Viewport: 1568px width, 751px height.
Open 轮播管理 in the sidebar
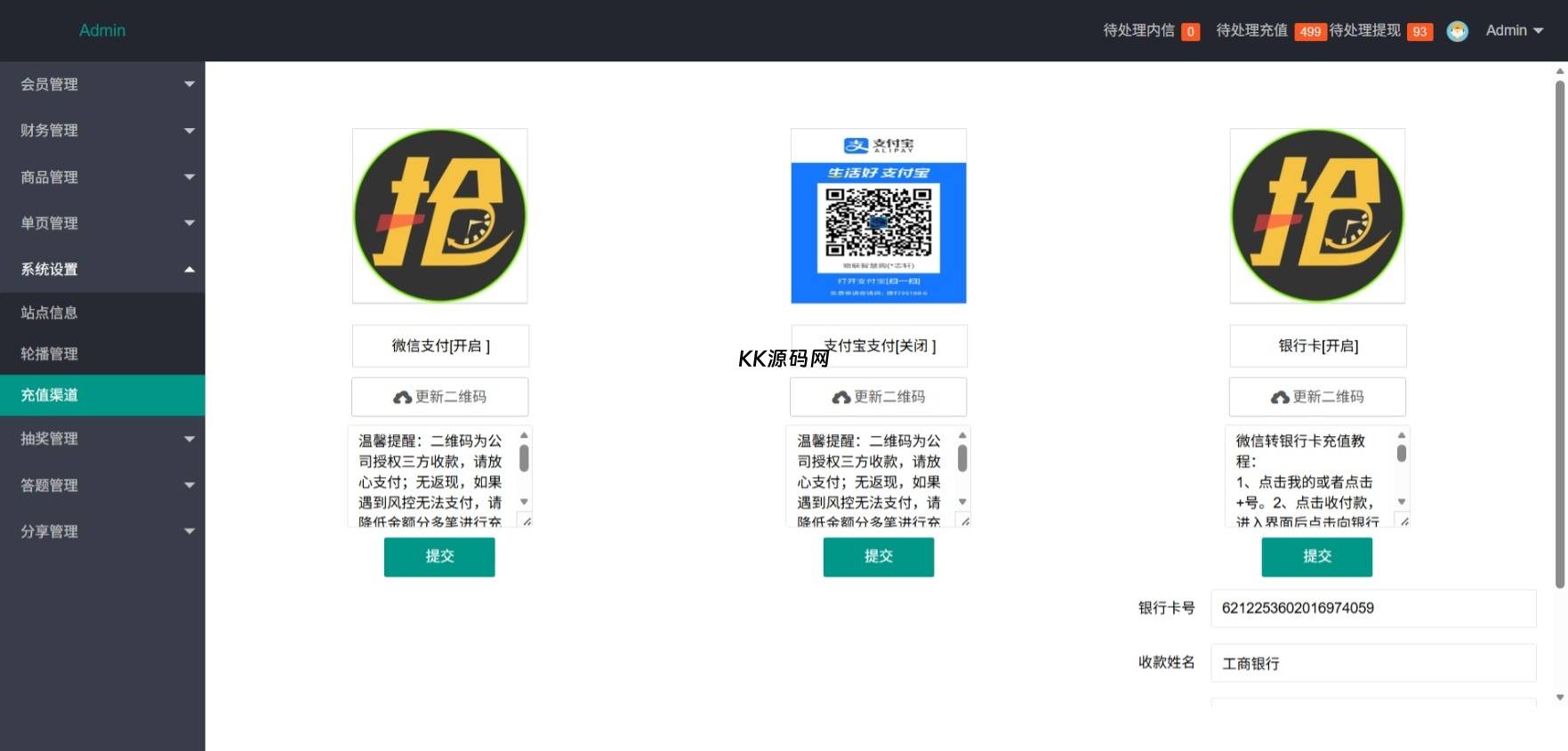click(x=50, y=354)
